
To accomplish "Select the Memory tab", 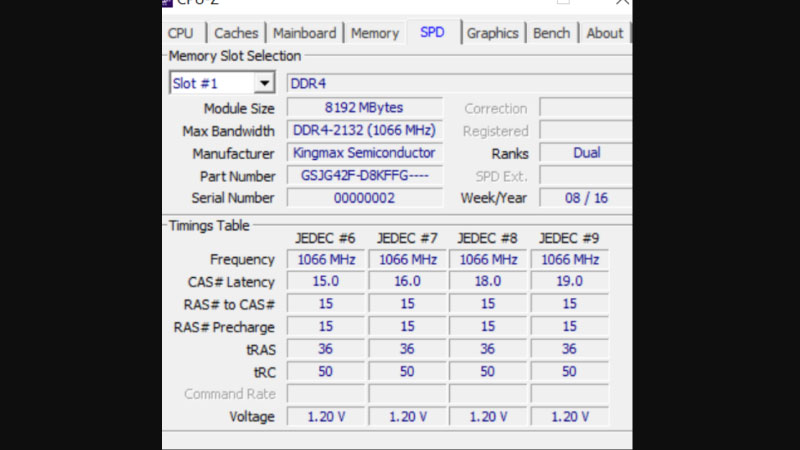I will pos(375,33).
